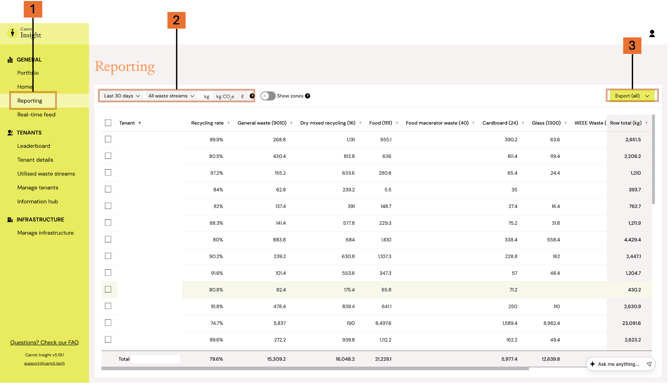670x386 pixels.
Task: Open the Last 30 days date dropdown
Action: (x=122, y=96)
